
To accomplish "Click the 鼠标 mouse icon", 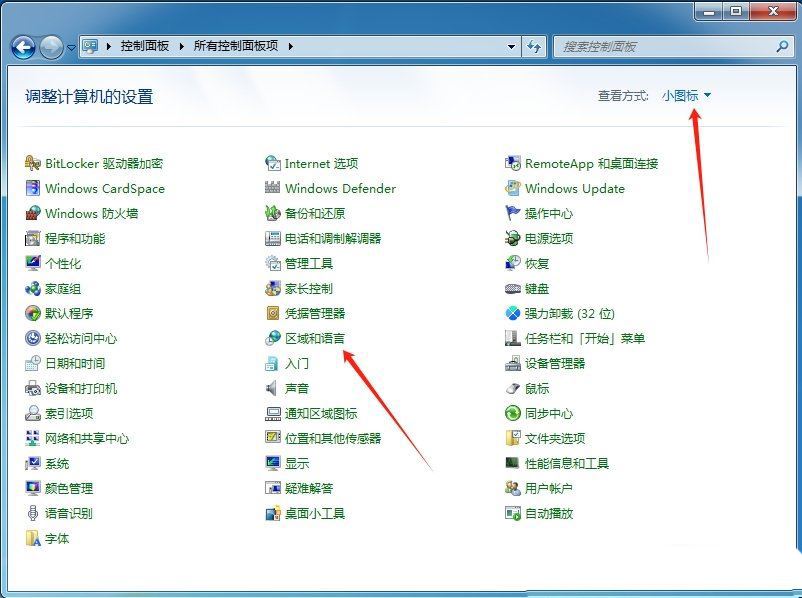I will (513, 388).
